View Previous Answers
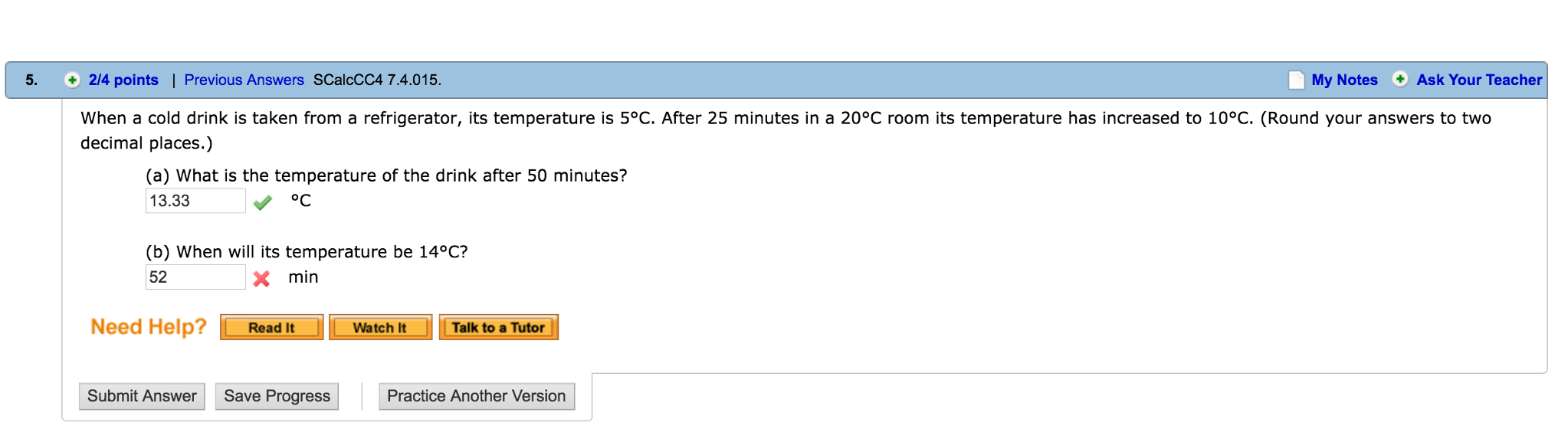Viewport: 1568px width, 439px height. (244, 80)
